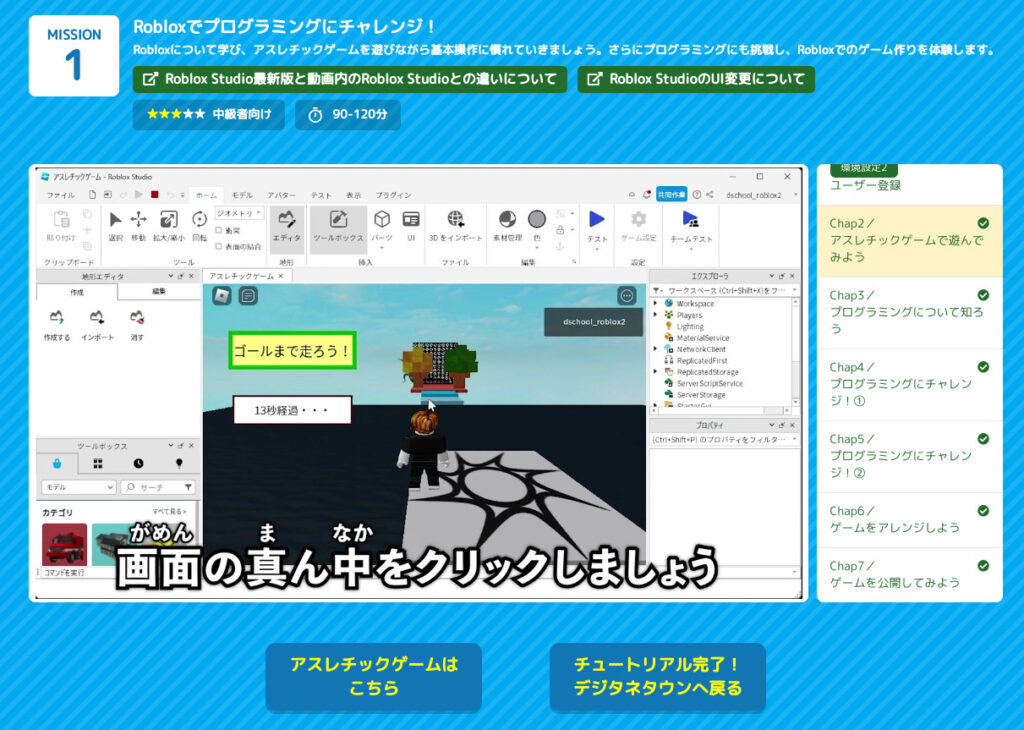The width and height of the screenshot is (1024, 730).
Task: Open the 色 color dropdown arrow
Action: [x=537, y=247]
